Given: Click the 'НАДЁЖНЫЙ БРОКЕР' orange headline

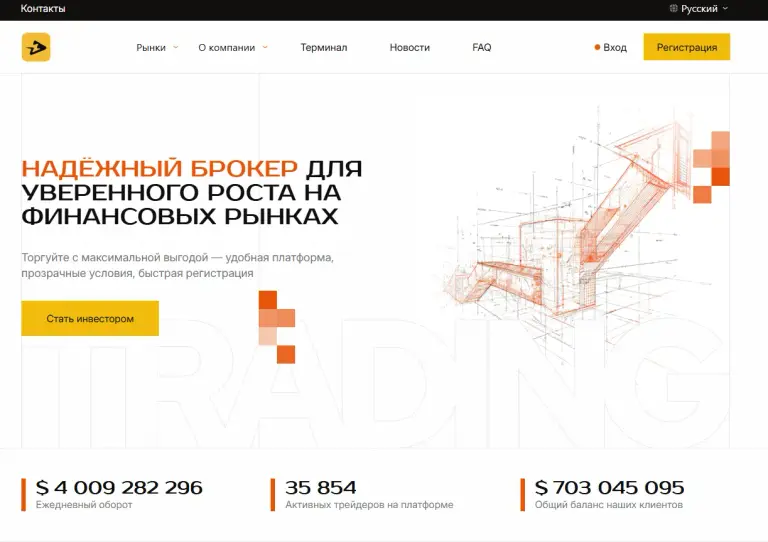Looking at the screenshot, I should pos(160,168).
